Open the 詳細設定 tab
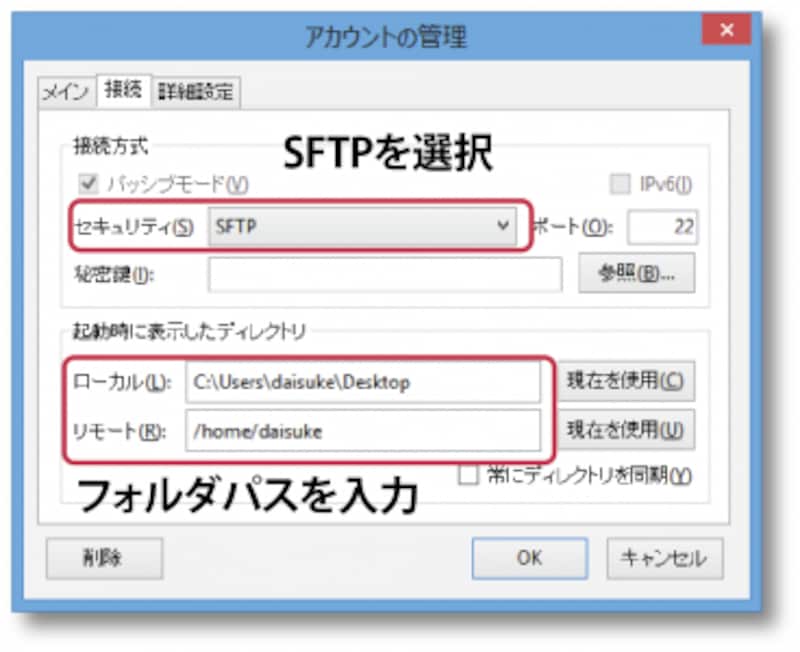 click(196, 92)
